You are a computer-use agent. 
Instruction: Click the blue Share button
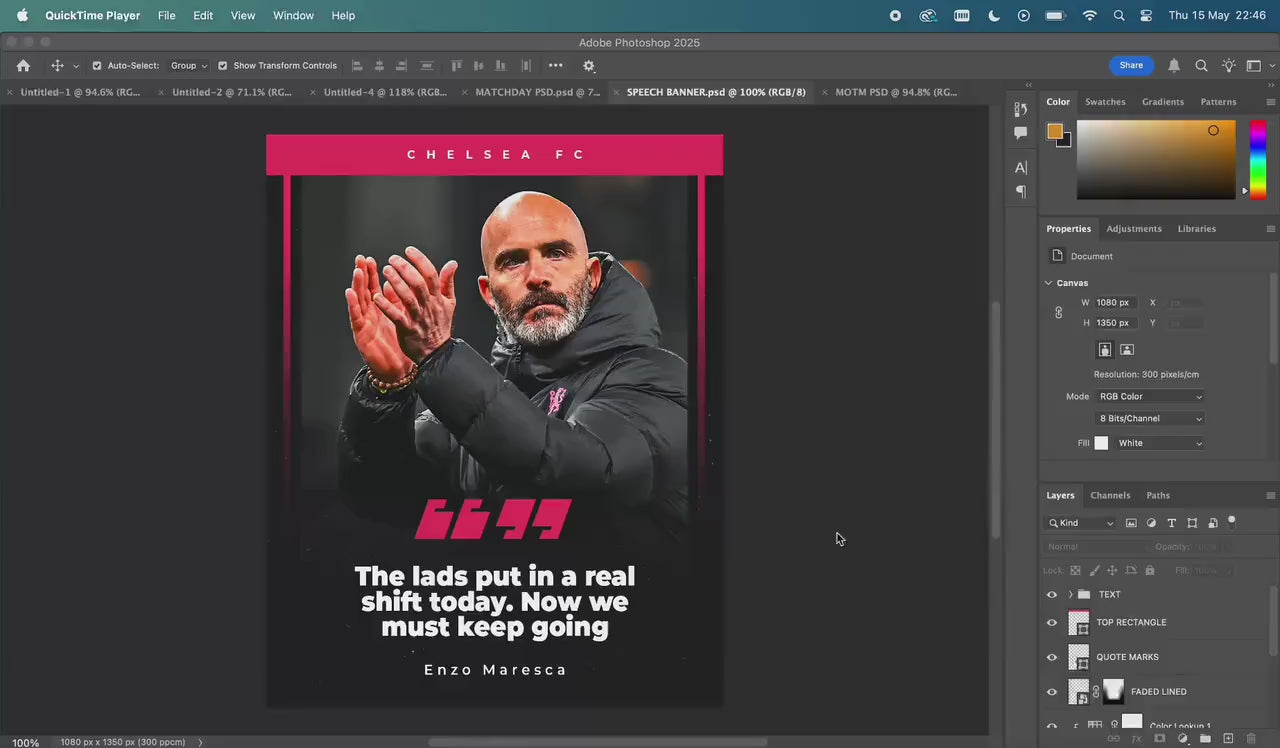pyautogui.click(x=1130, y=65)
